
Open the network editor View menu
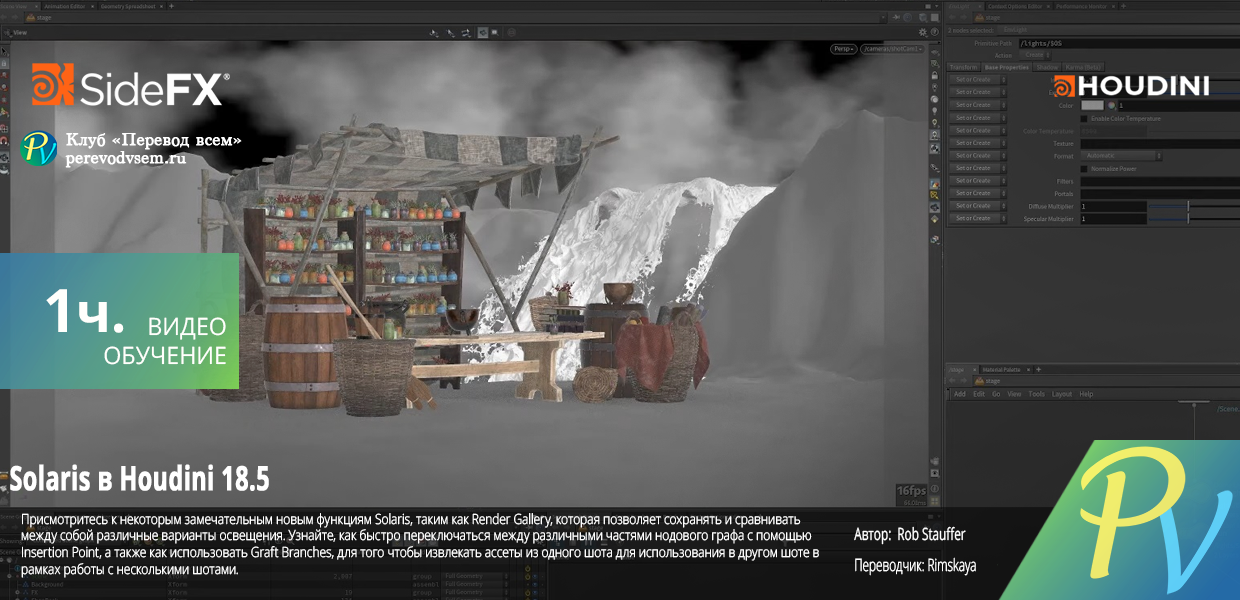(1014, 394)
